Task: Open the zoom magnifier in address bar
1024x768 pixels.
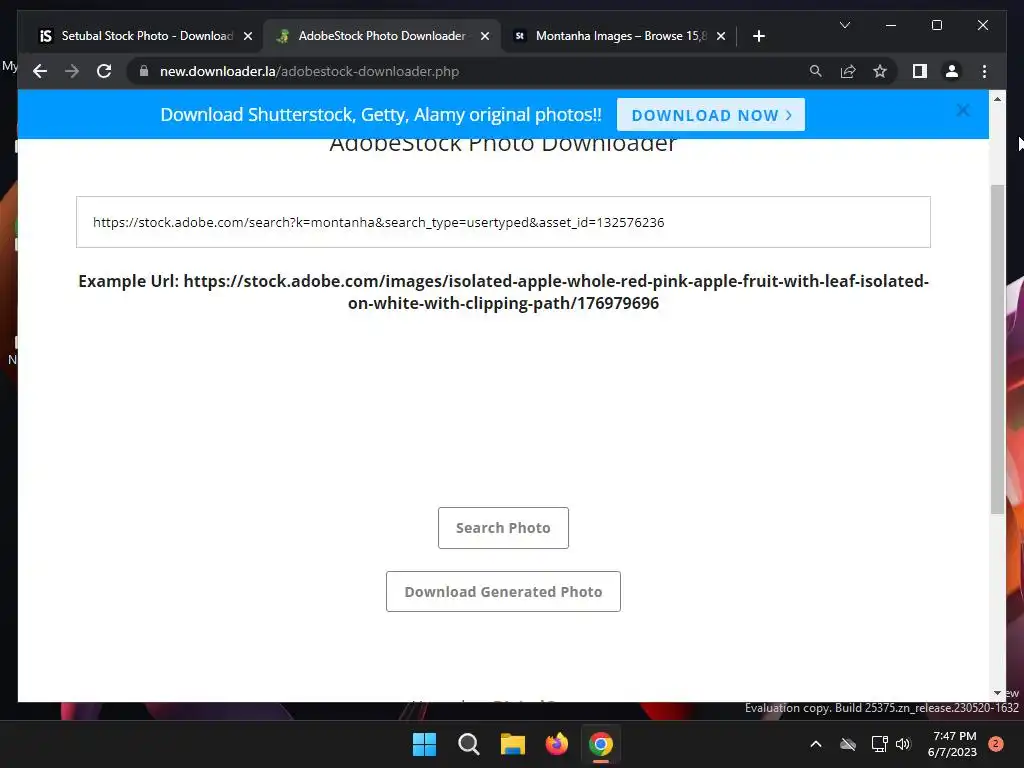Action: click(816, 71)
